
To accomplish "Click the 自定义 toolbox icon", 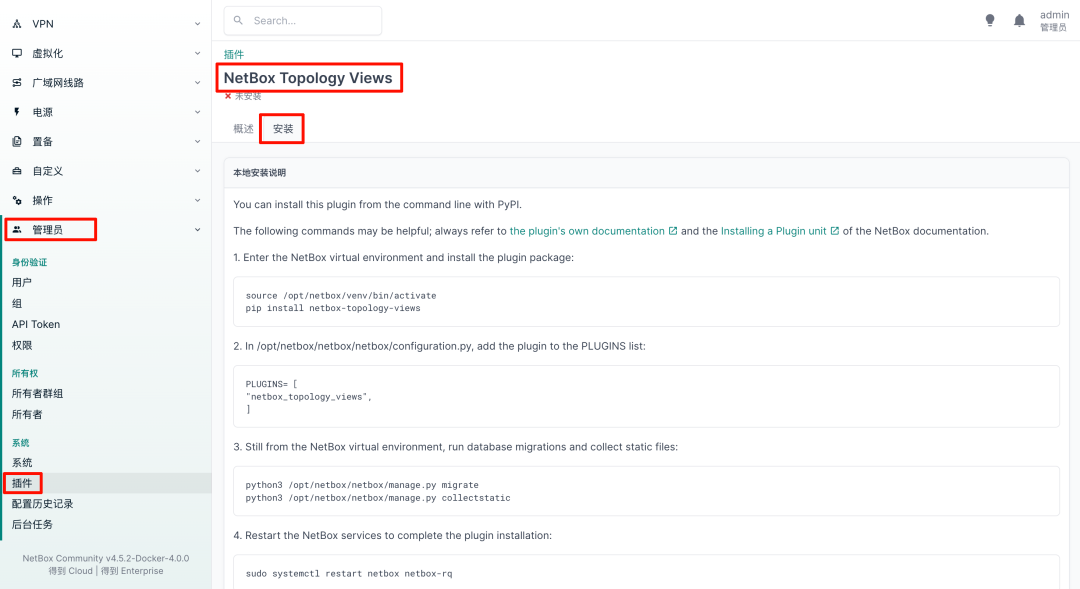I will coord(17,171).
